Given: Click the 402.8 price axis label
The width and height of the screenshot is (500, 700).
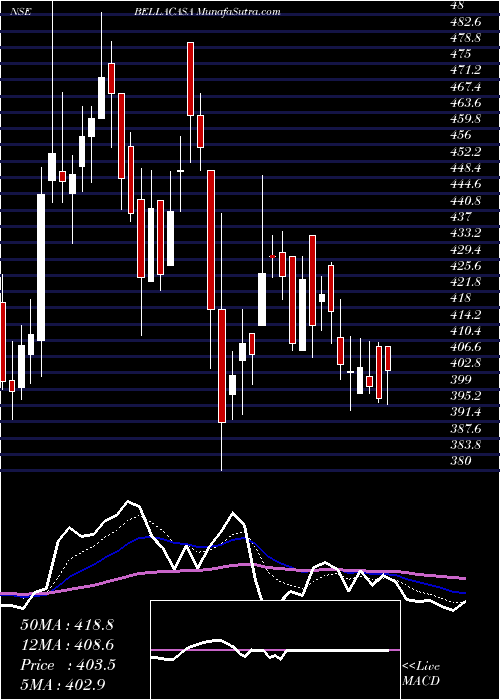Looking at the screenshot, I should 467,363.
